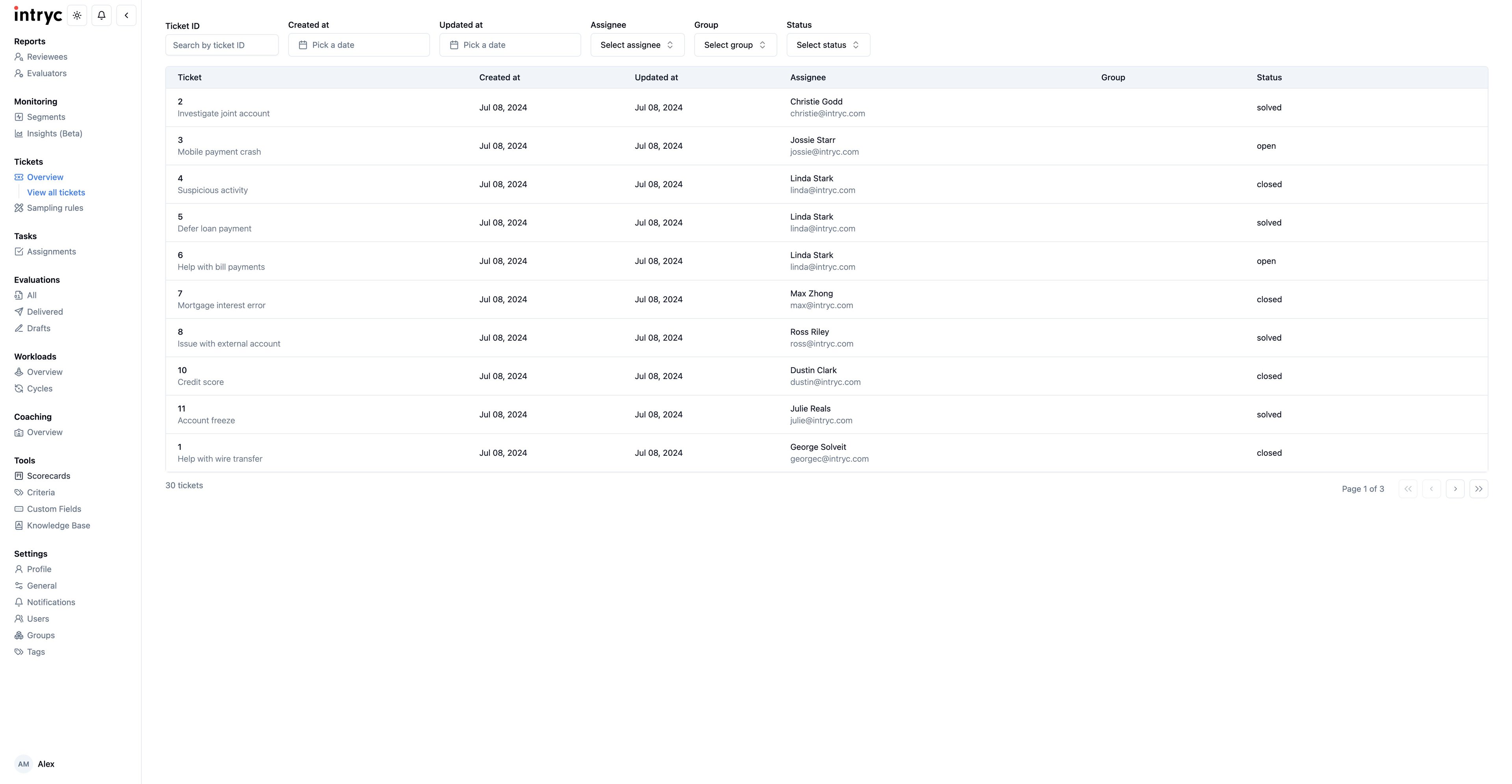Viewport: 1512px width, 784px height.
Task: Open Insights (Beta) in Monitoring
Action: point(54,134)
